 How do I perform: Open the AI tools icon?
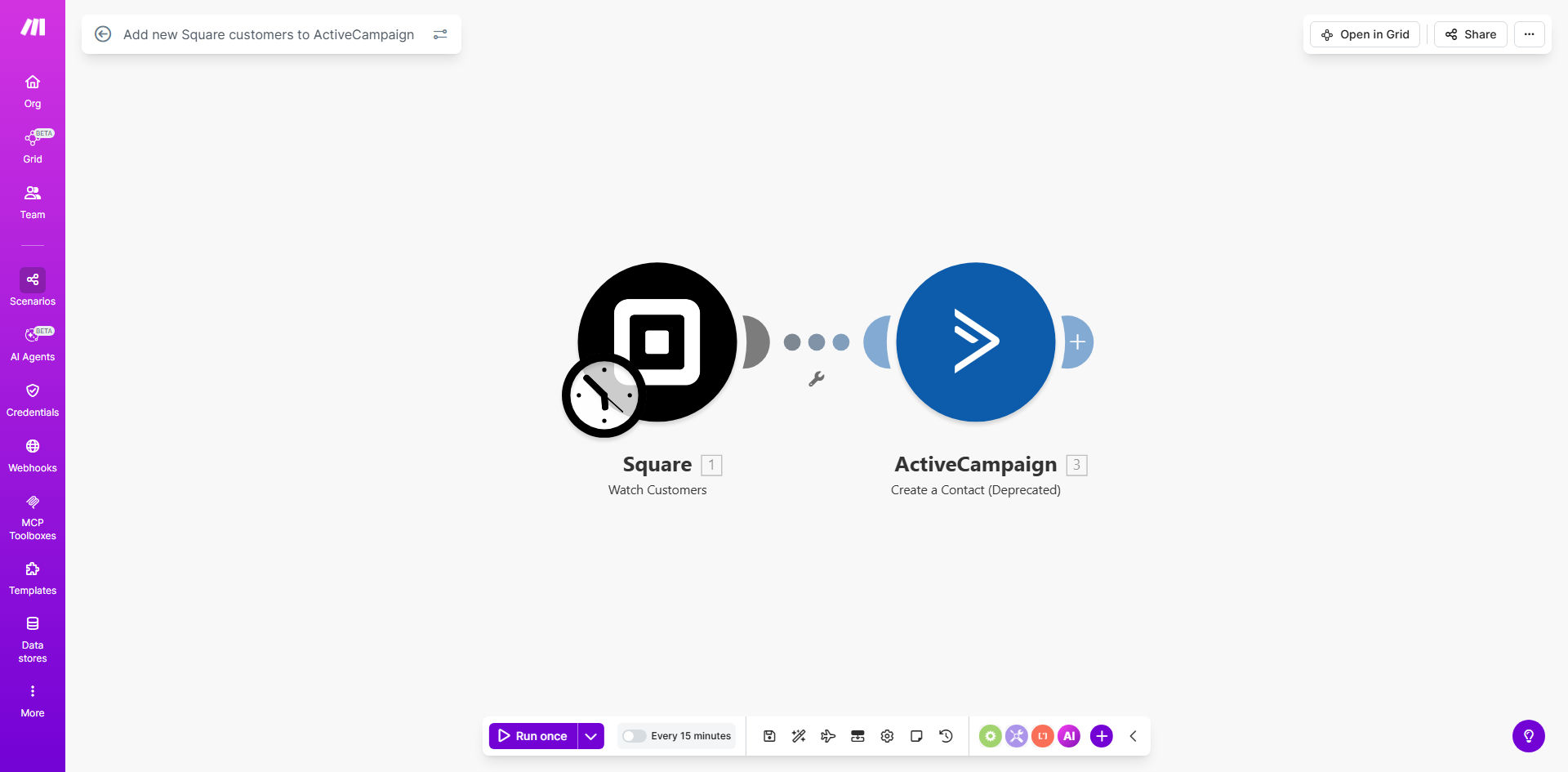tap(1069, 736)
